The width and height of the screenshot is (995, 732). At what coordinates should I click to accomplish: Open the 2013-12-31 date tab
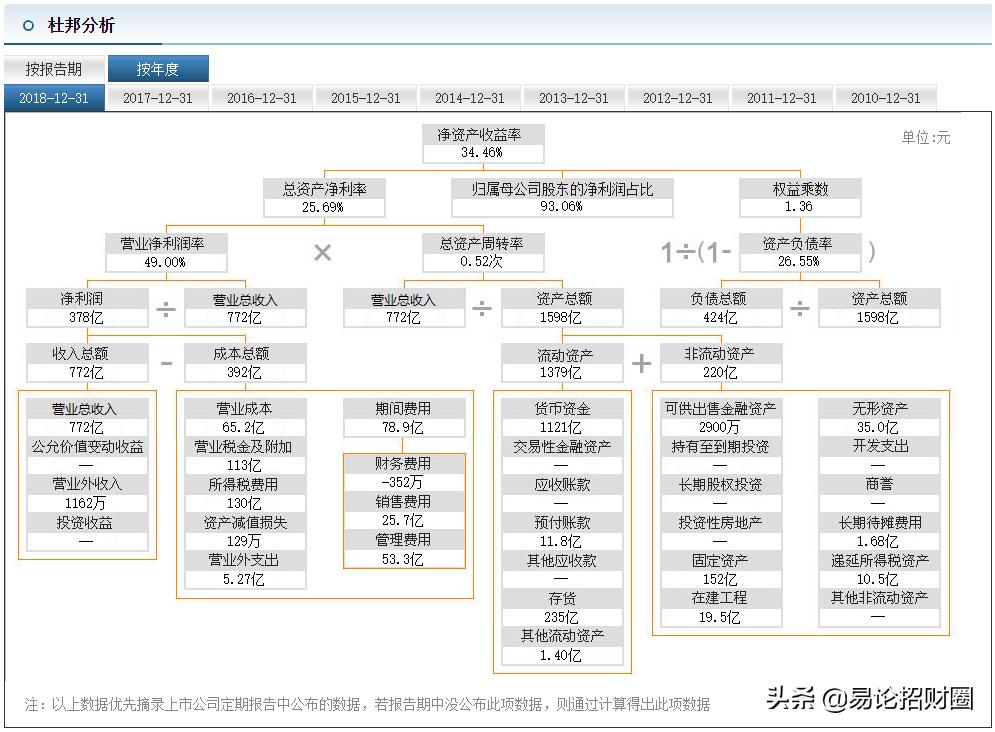[574, 98]
